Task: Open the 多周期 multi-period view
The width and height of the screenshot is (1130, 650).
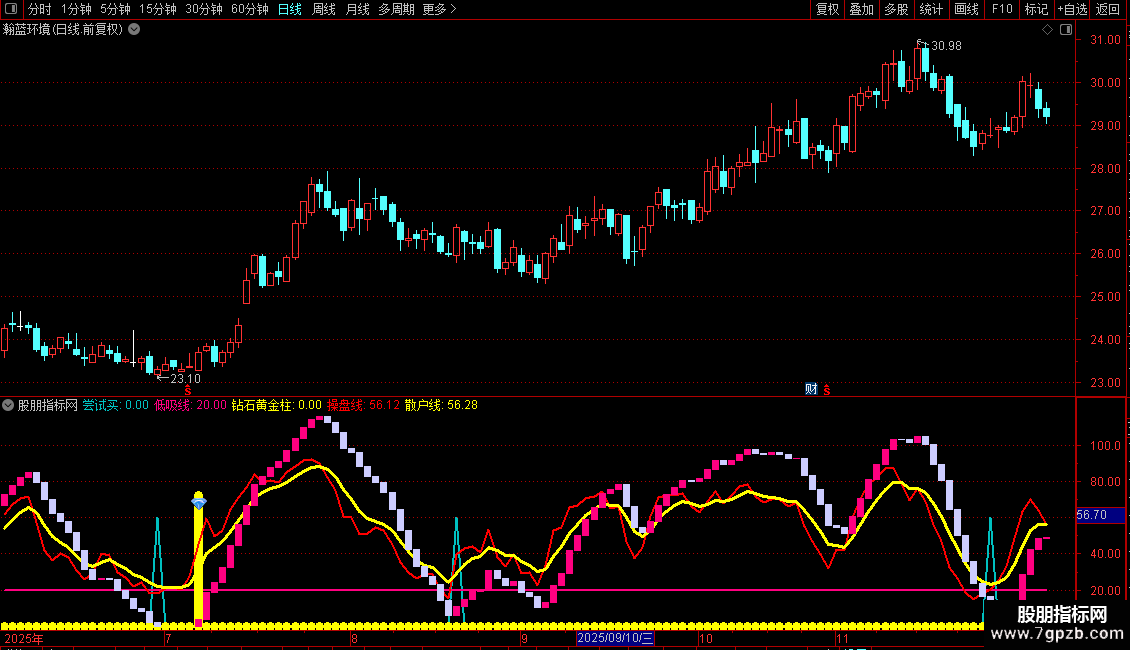Action: pos(396,9)
